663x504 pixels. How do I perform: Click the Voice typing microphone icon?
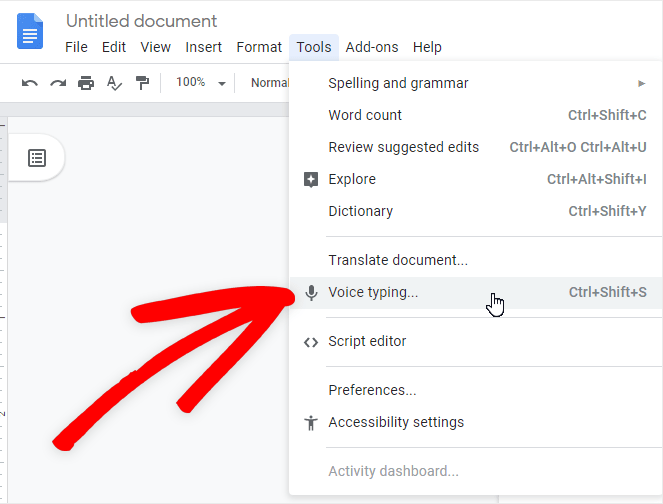(x=311, y=293)
